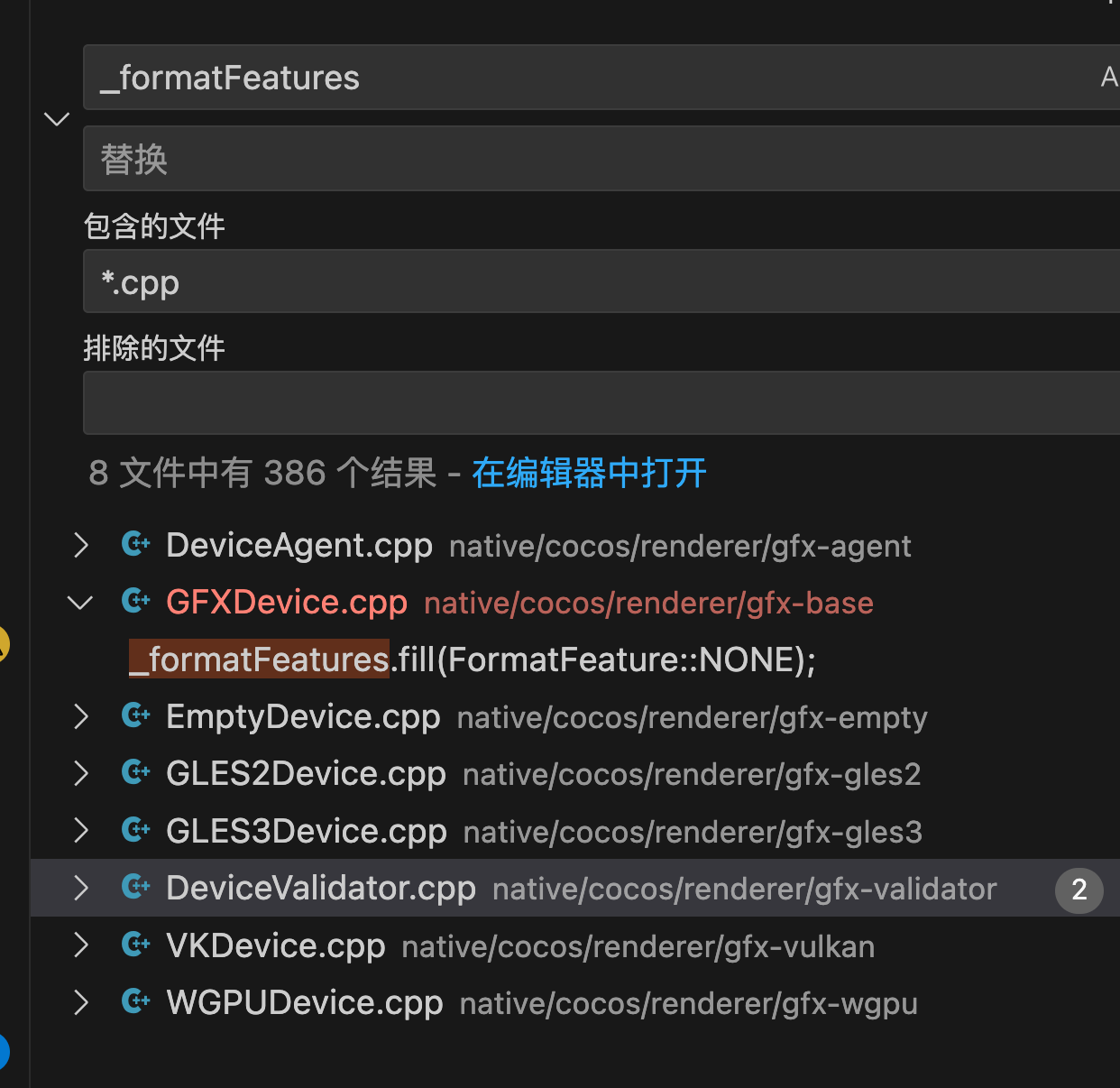Select the VKDevice.cpp result entry

(x=276, y=945)
